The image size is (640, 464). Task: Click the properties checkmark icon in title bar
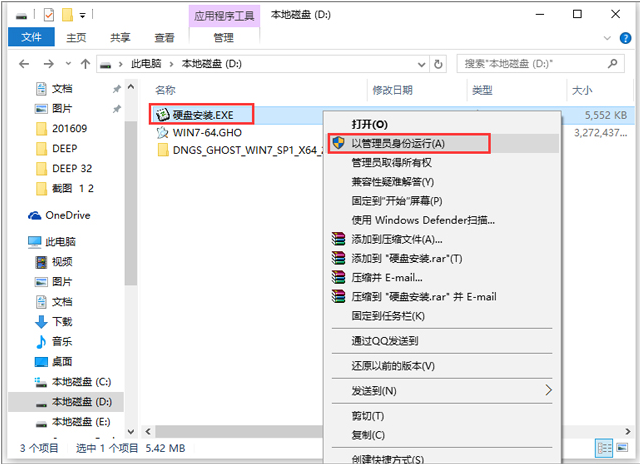(49, 15)
